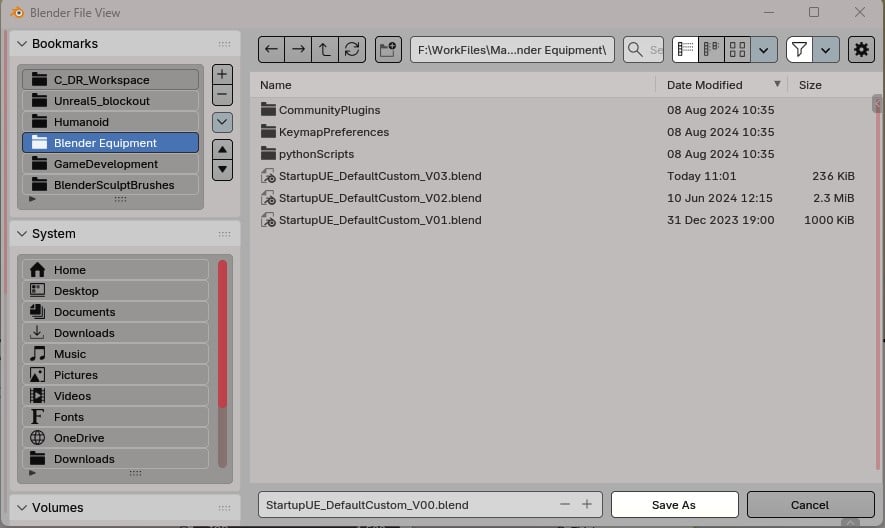Go forward to next folder
The height and width of the screenshot is (528, 885).
click(x=298, y=50)
